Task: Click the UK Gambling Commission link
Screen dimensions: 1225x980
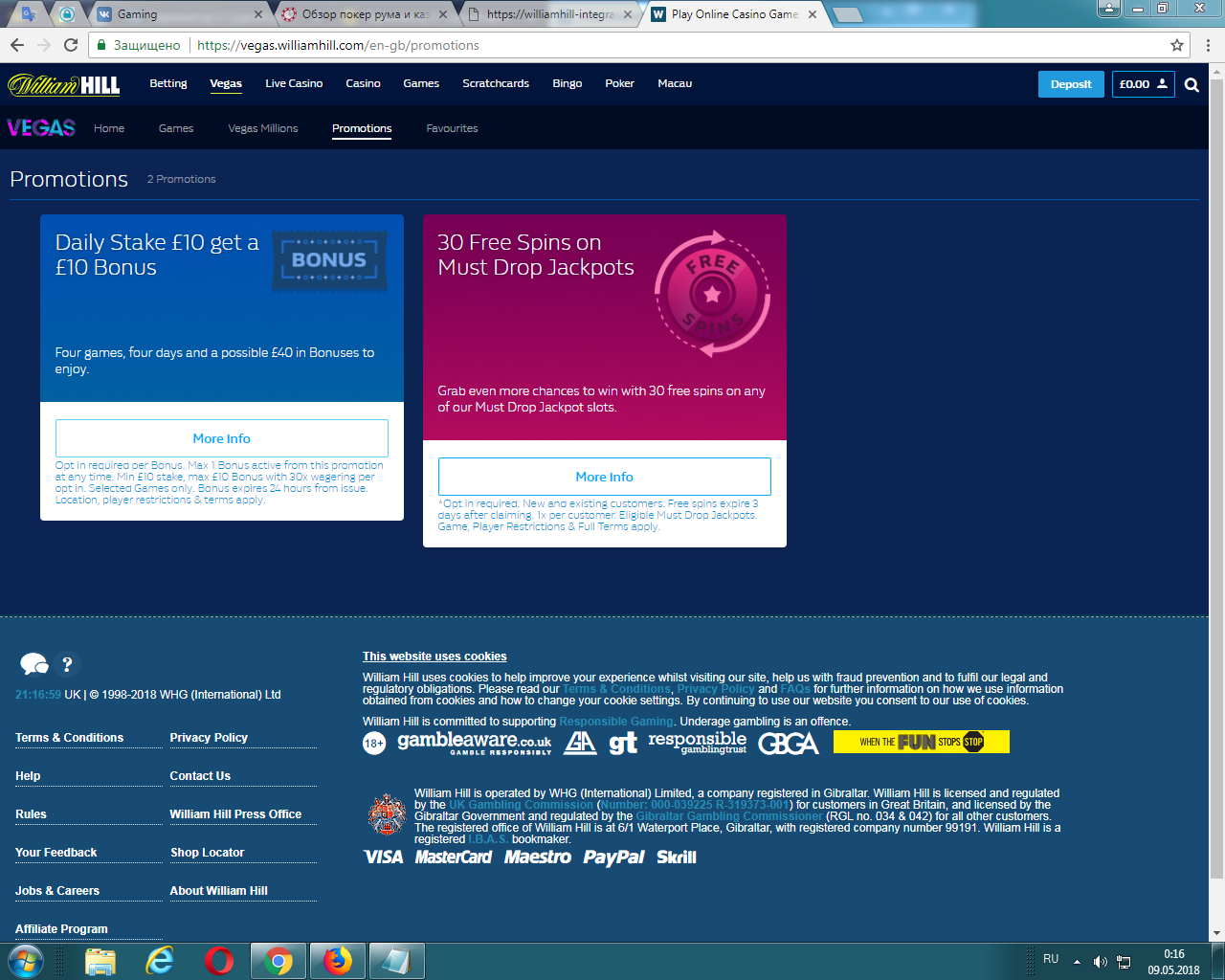Action: pyautogui.click(x=521, y=805)
